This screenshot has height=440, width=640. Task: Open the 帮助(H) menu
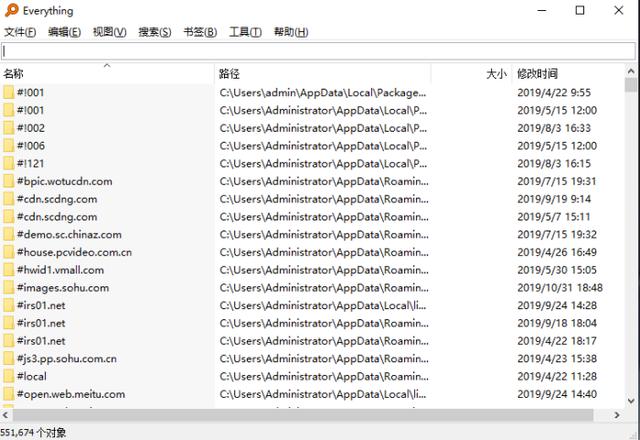tap(291, 32)
